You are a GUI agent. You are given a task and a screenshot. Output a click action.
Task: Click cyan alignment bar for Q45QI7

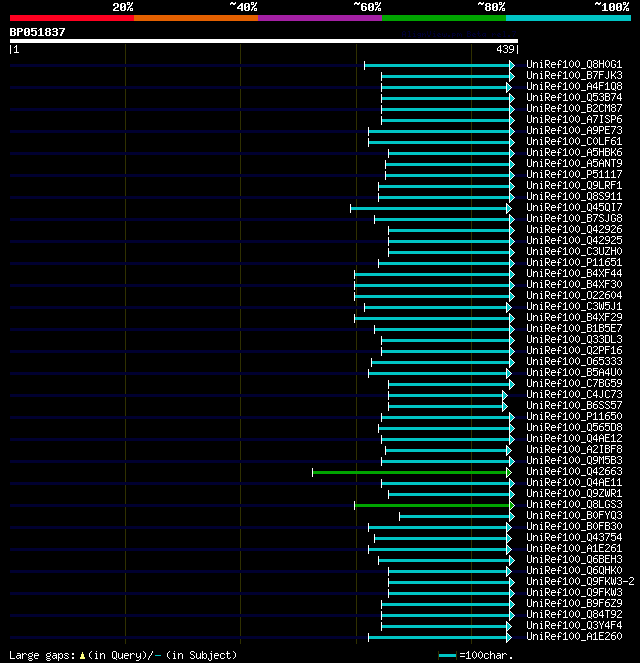tap(431, 208)
